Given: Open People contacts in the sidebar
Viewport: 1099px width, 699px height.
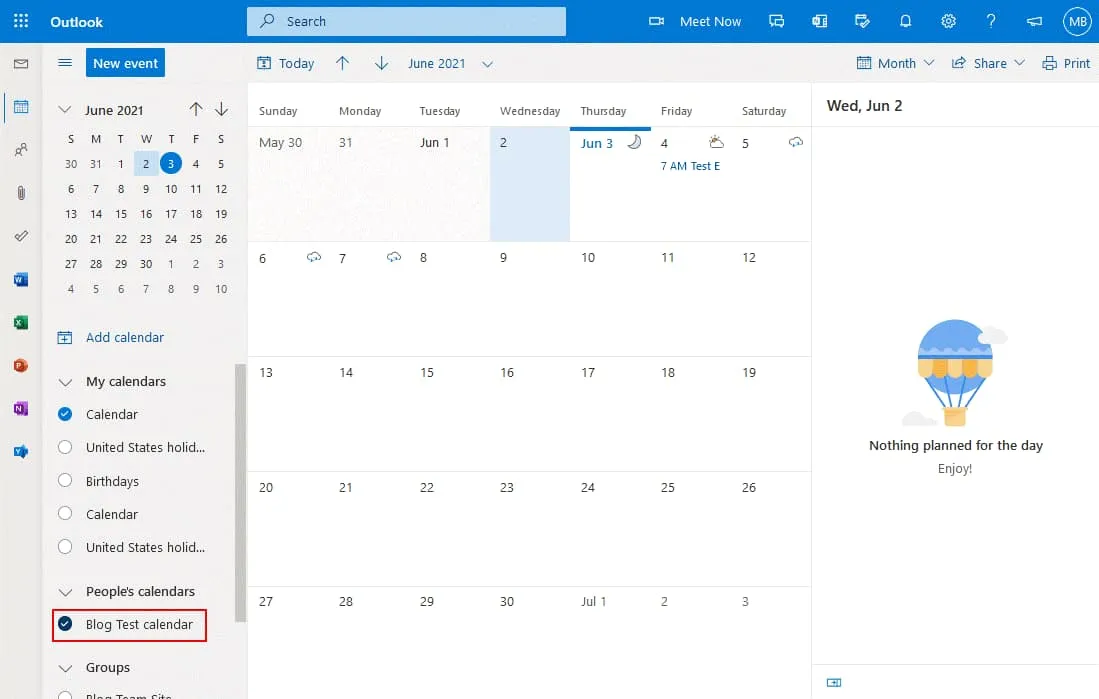Looking at the screenshot, I should point(20,150).
